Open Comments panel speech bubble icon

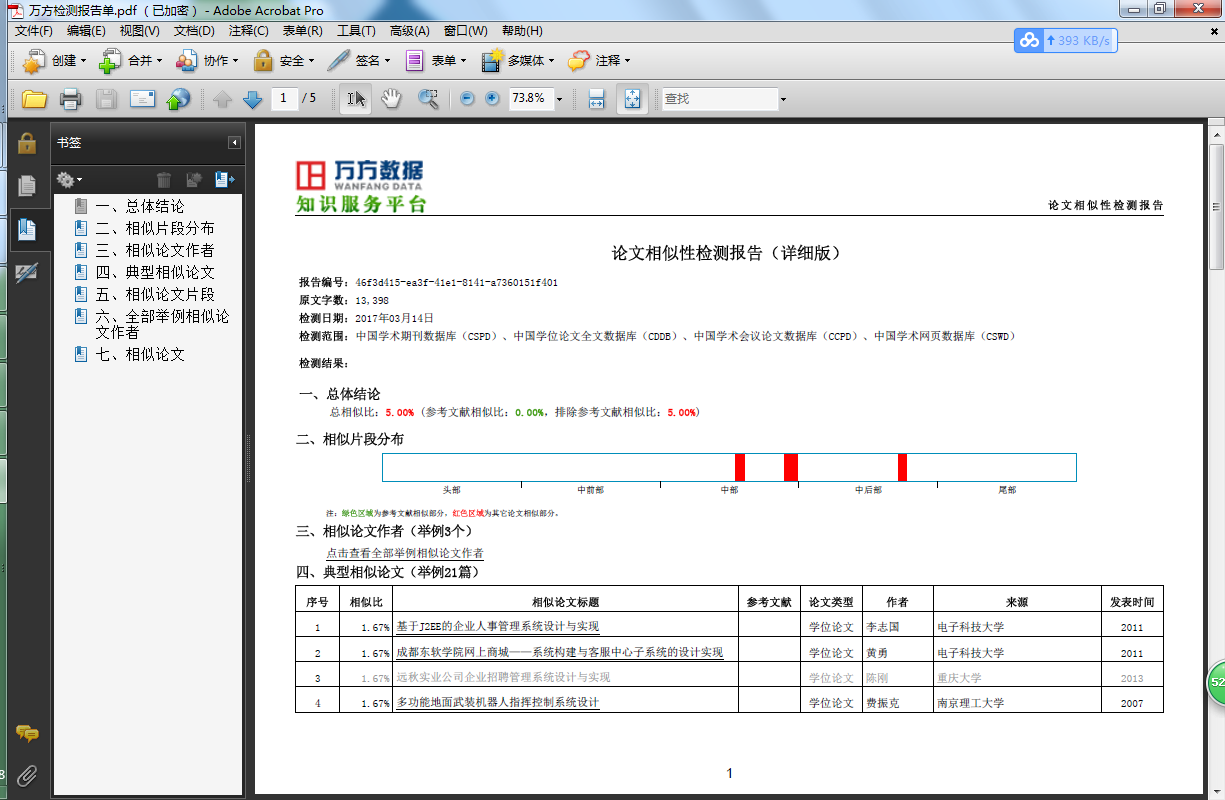coord(27,734)
